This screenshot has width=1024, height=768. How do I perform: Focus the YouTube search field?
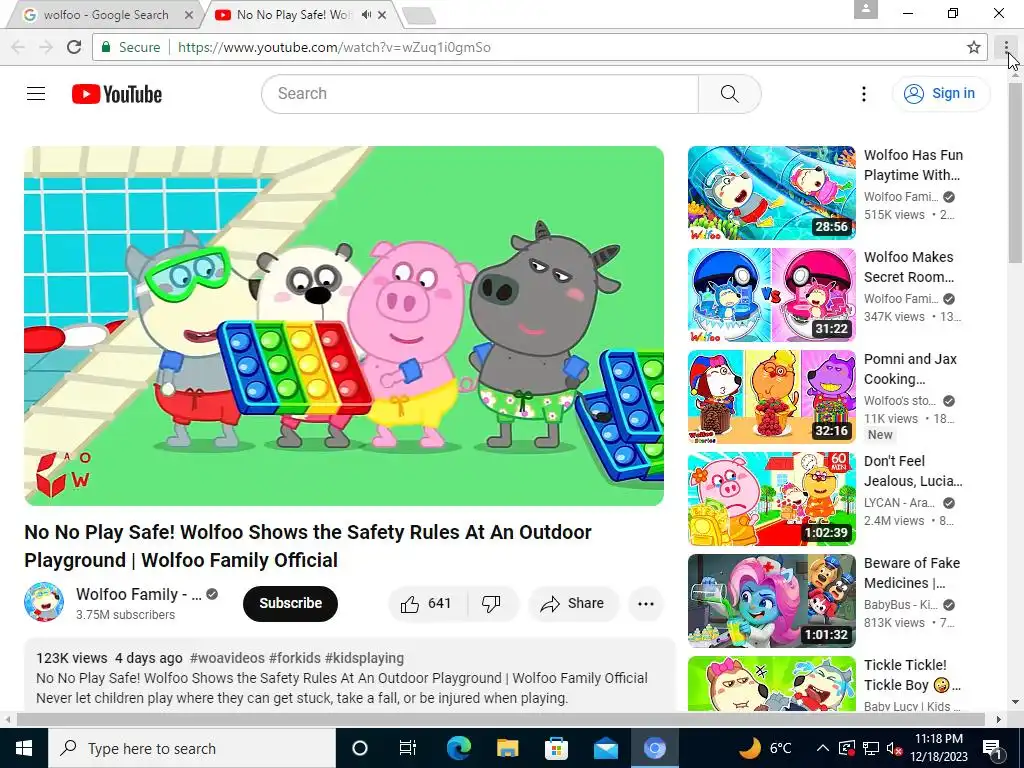coord(480,94)
